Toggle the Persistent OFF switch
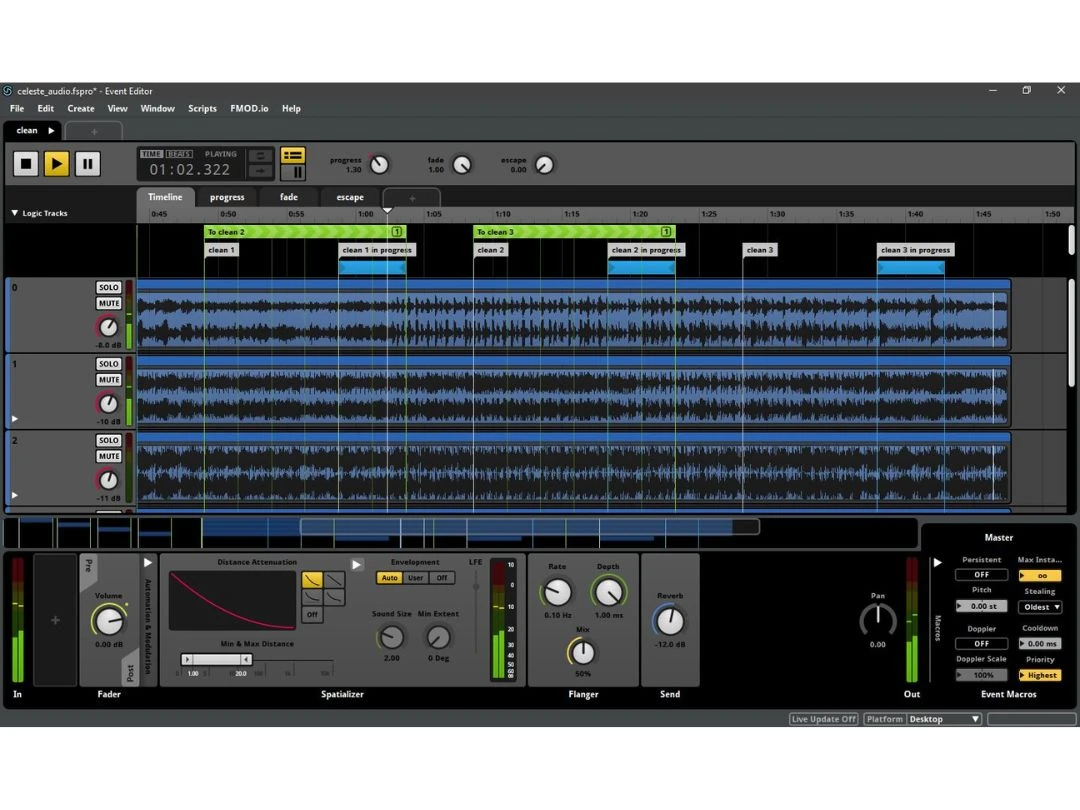This screenshot has width=1080, height=810. pos(981,575)
